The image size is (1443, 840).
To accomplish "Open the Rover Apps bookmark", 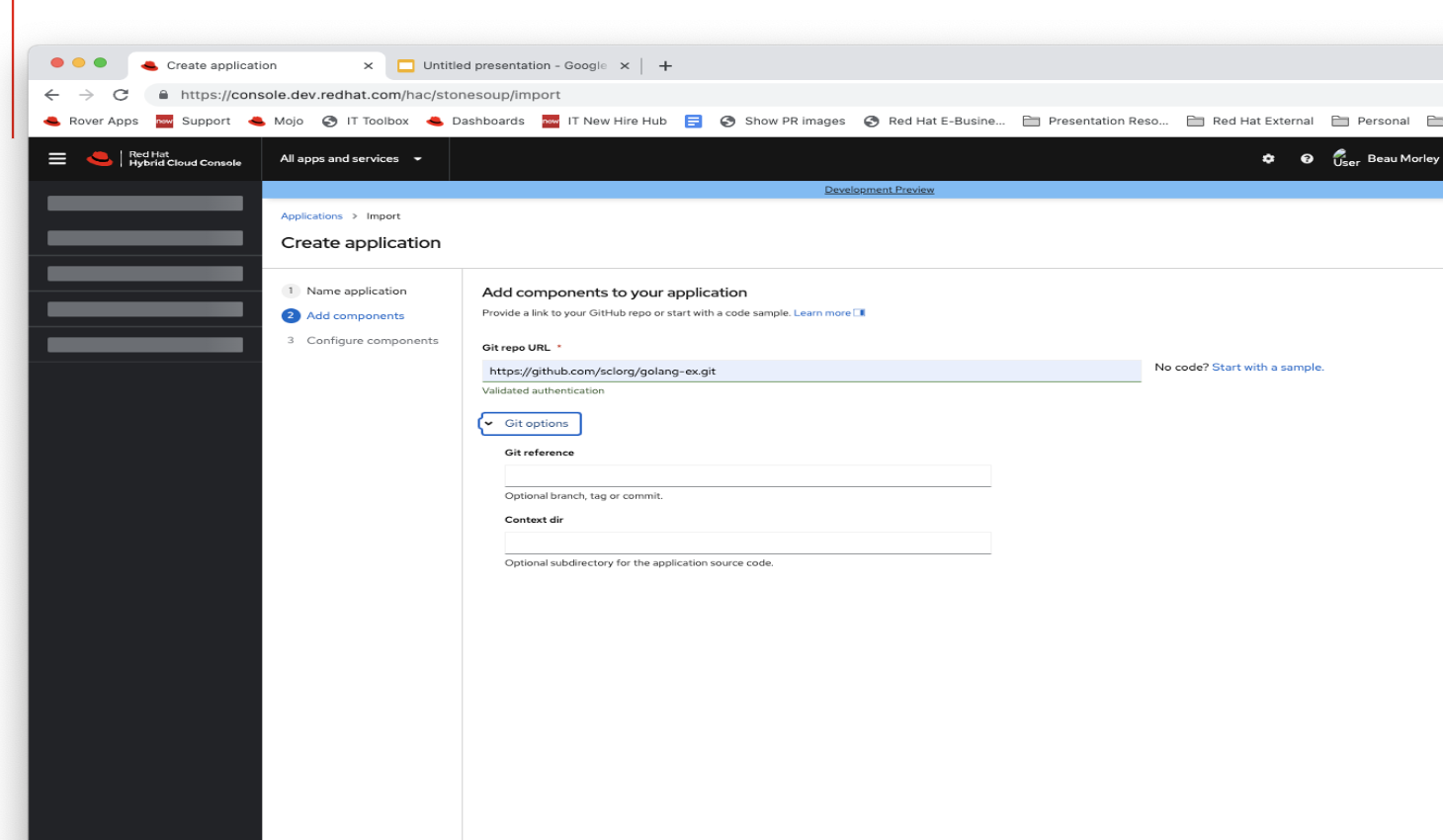I will pyautogui.click(x=92, y=122).
